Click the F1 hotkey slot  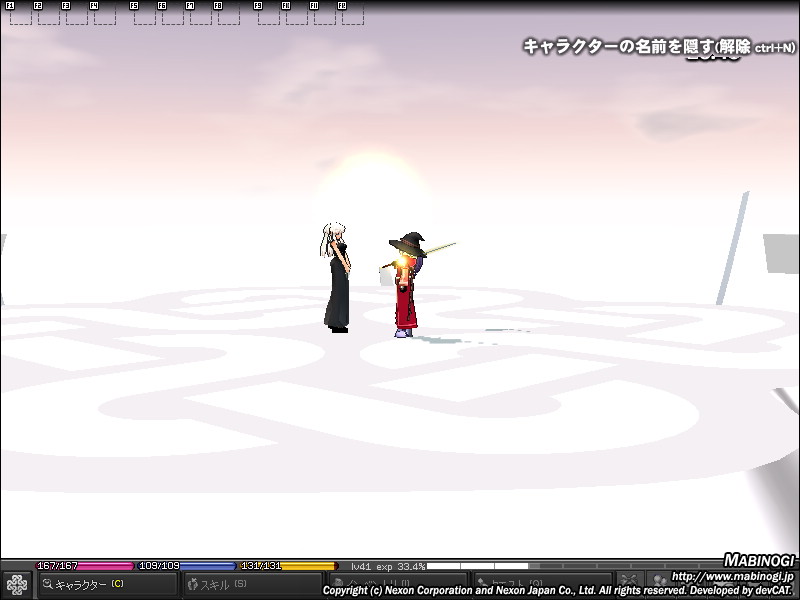[x=20, y=14]
